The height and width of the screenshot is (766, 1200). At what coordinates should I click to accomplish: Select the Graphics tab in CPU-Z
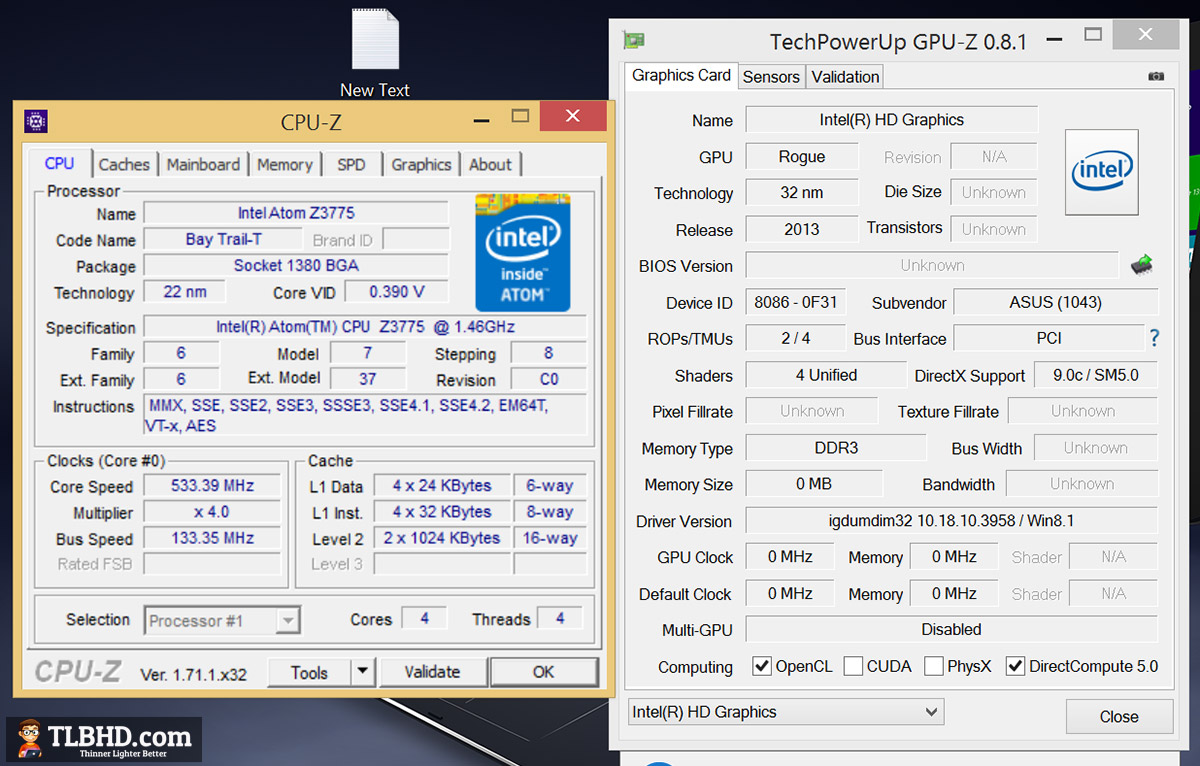coord(421,165)
